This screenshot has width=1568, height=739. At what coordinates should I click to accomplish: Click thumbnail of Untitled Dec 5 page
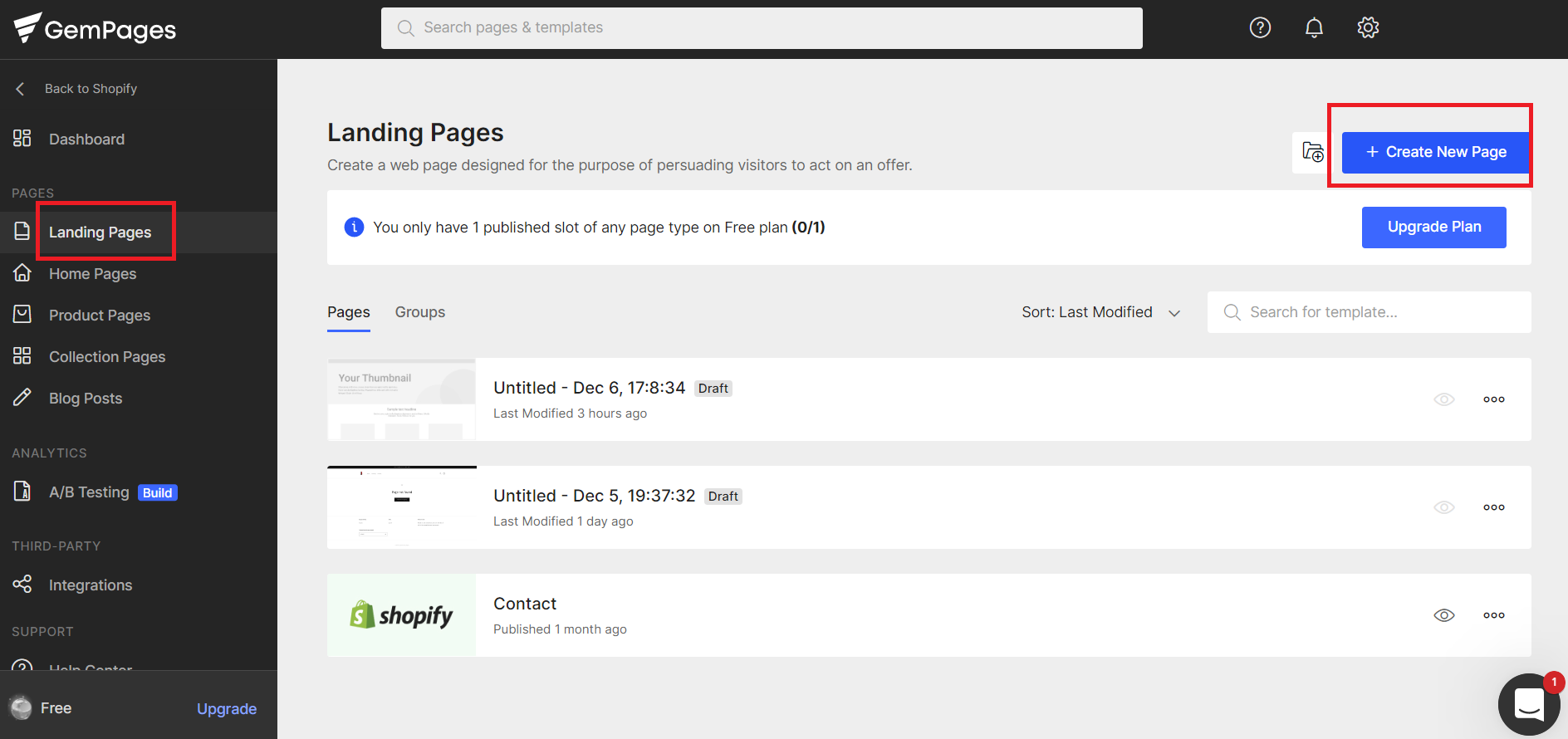(401, 507)
